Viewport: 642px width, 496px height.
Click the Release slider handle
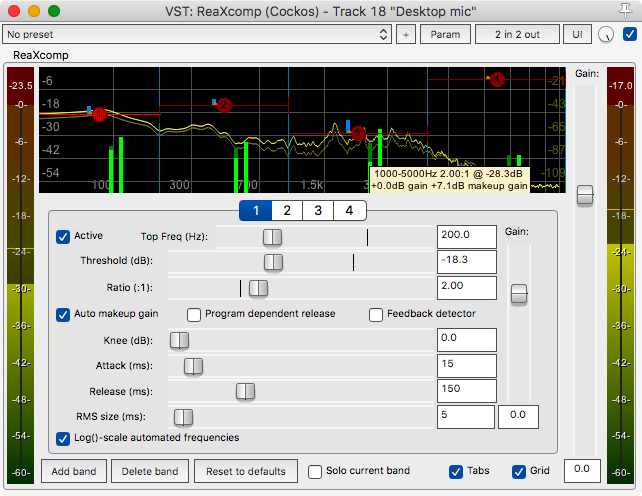coord(246,392)
